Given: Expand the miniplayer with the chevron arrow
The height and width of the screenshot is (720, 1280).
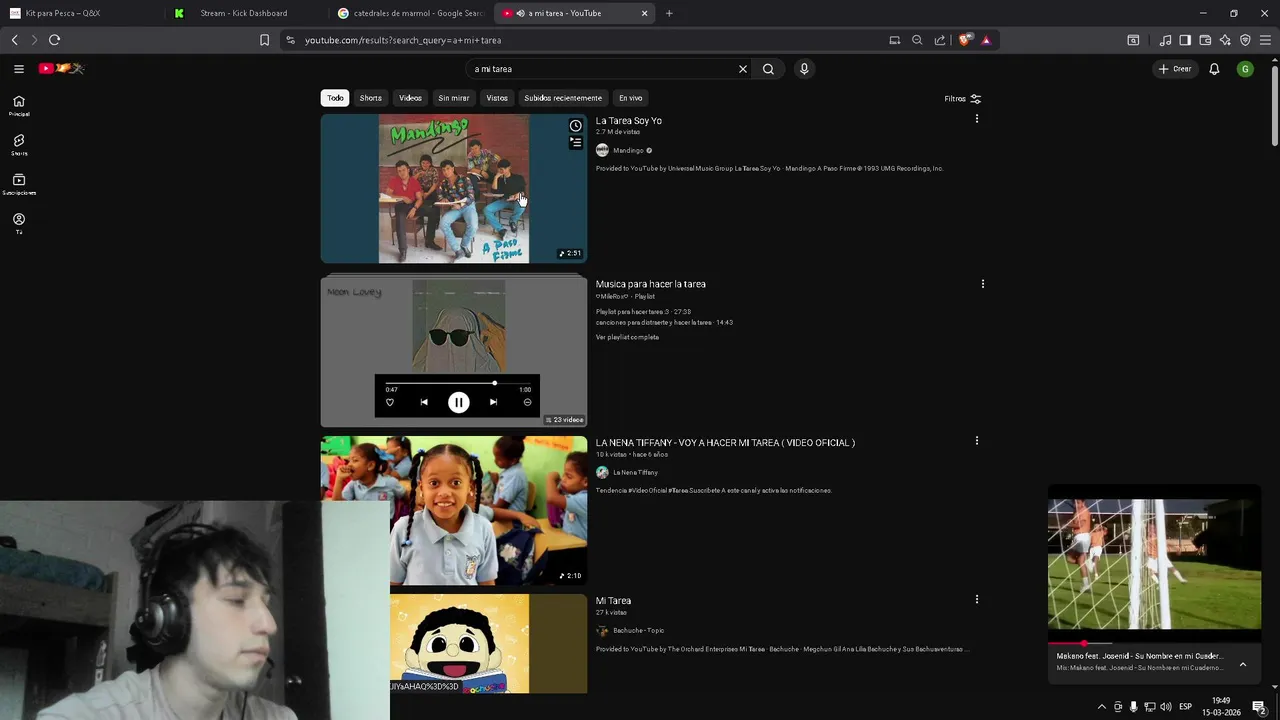Looking at the screenshot, I should point(1243,664).
